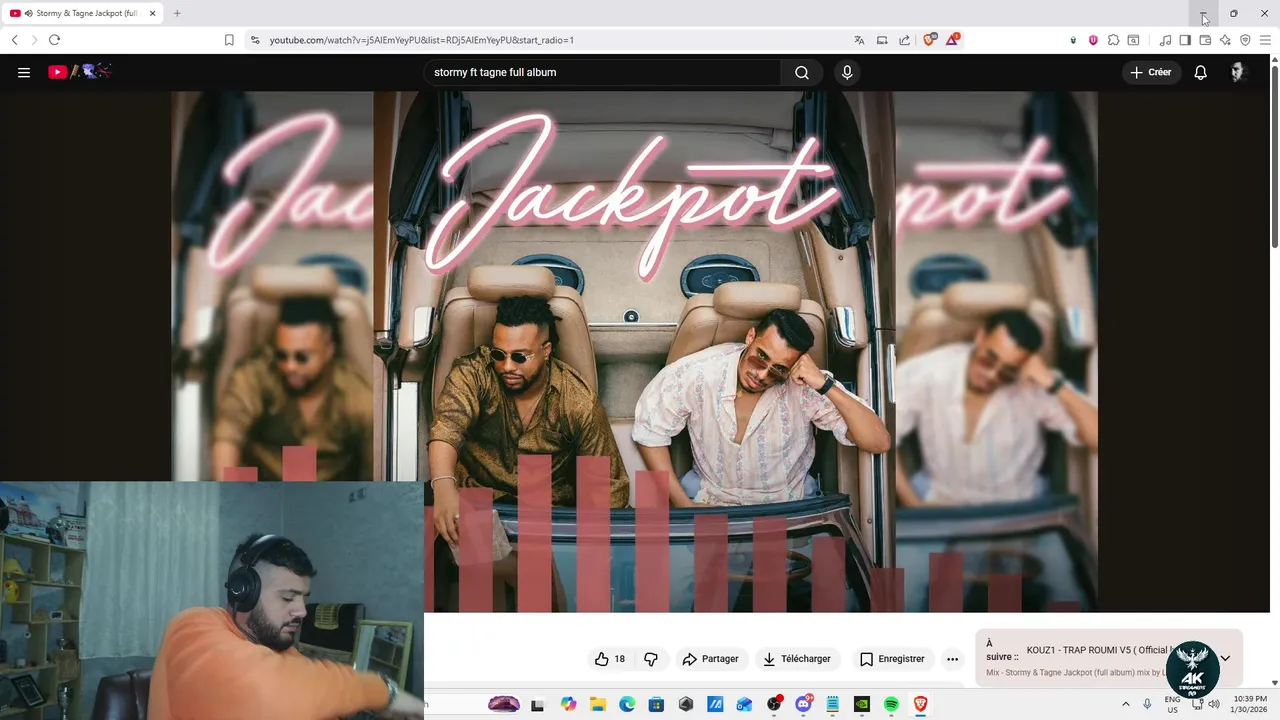Image resolution: width=1280 pixels, height=720 pixels.
Task: Start voice search with microphone icon
Action: (847, 72)
